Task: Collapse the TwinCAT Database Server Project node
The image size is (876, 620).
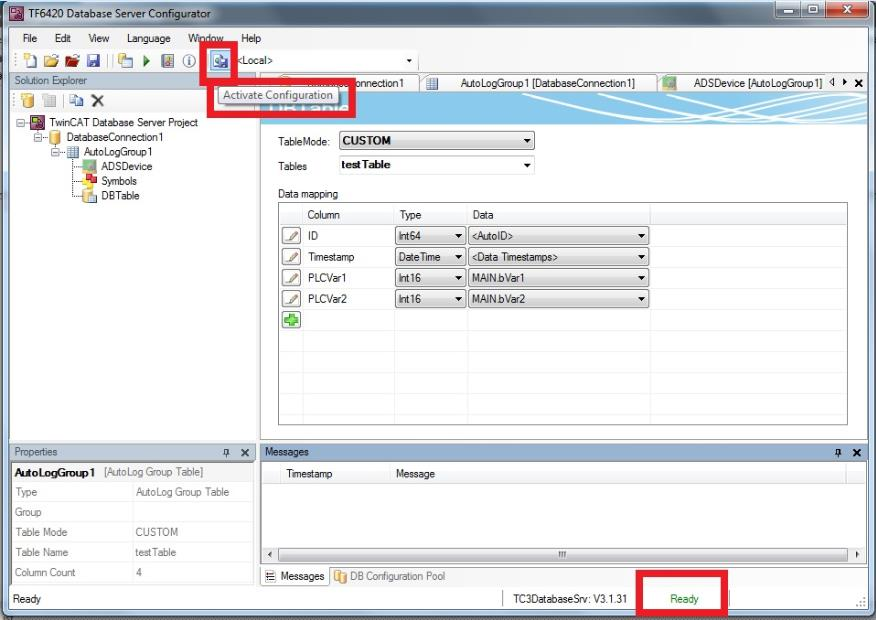Action: tap(21, 122)
